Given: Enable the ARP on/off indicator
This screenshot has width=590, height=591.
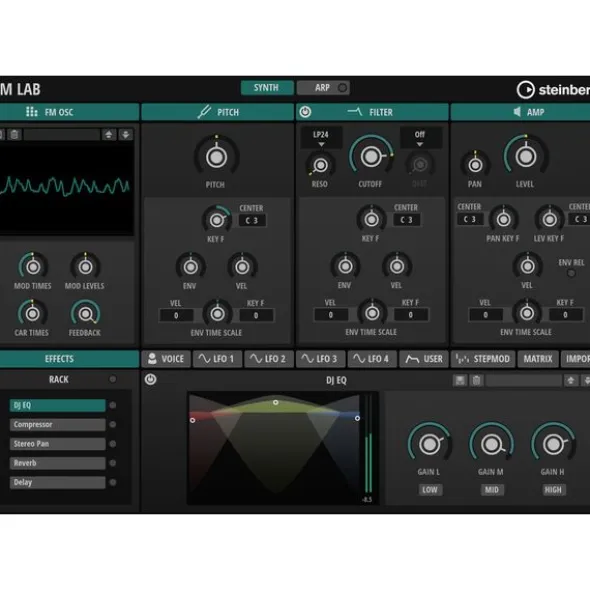Looking at the screenshot, I should [342, 88].
